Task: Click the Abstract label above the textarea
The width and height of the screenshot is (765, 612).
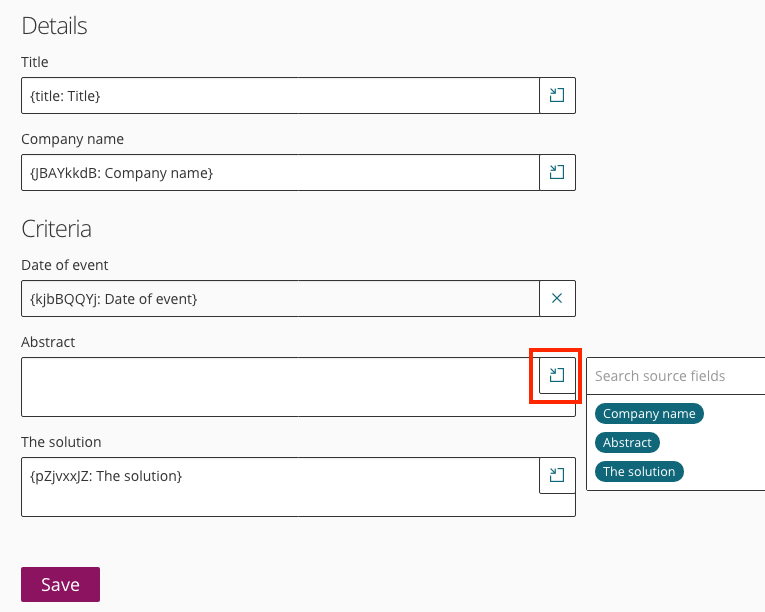Action: [48, 342]
